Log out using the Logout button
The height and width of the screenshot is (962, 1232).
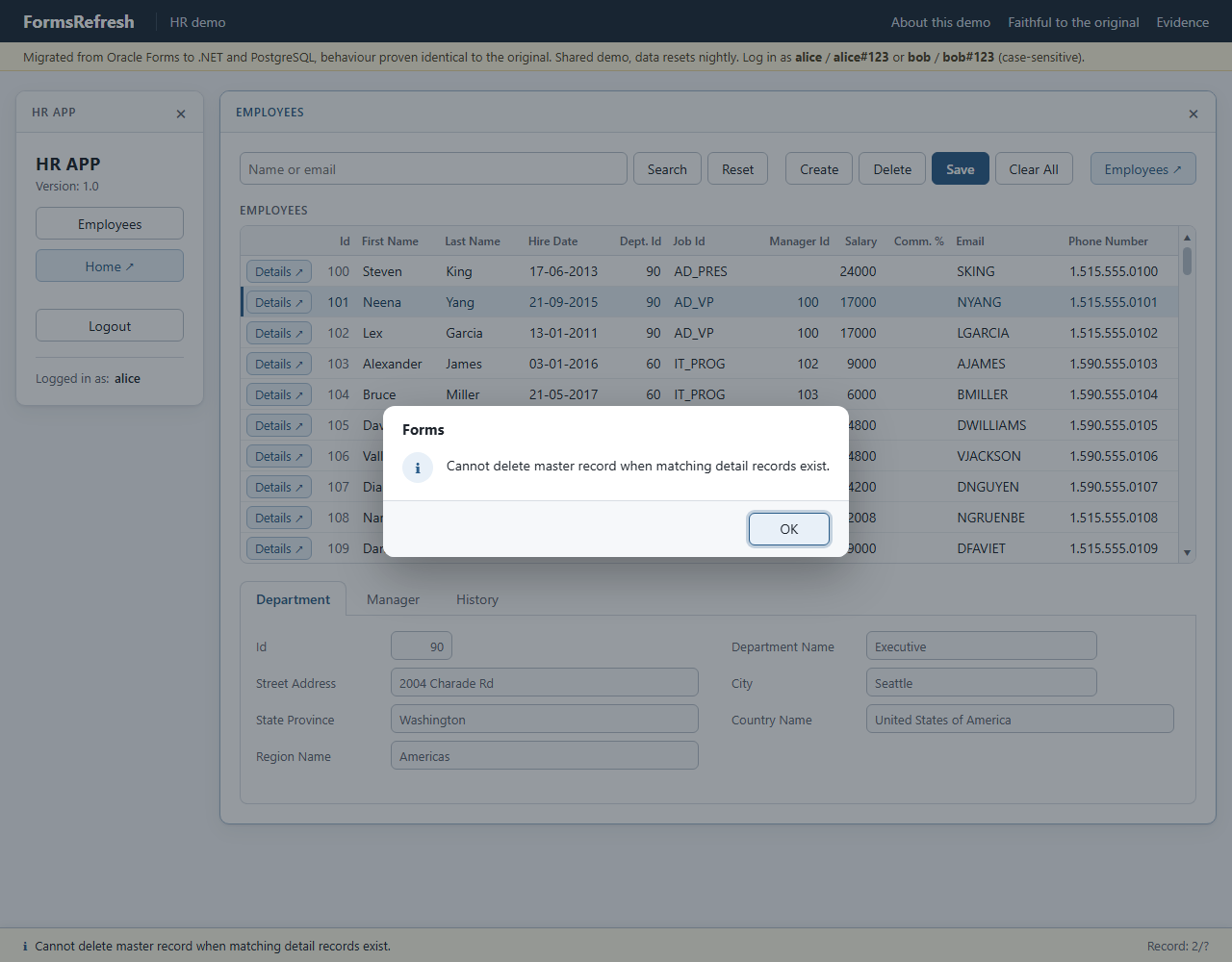pos(110,326)
